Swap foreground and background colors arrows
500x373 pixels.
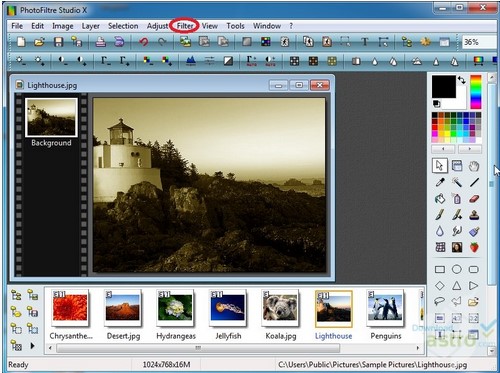462,80
